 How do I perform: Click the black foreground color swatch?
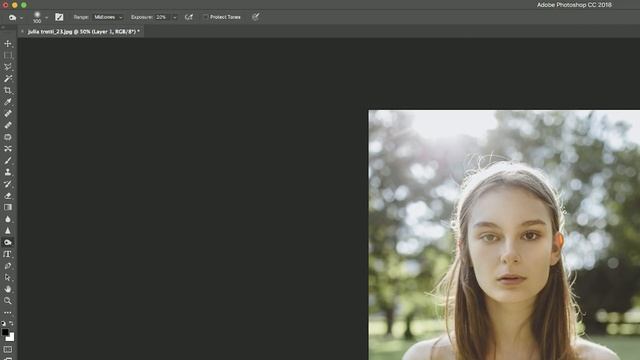(5, 332)
